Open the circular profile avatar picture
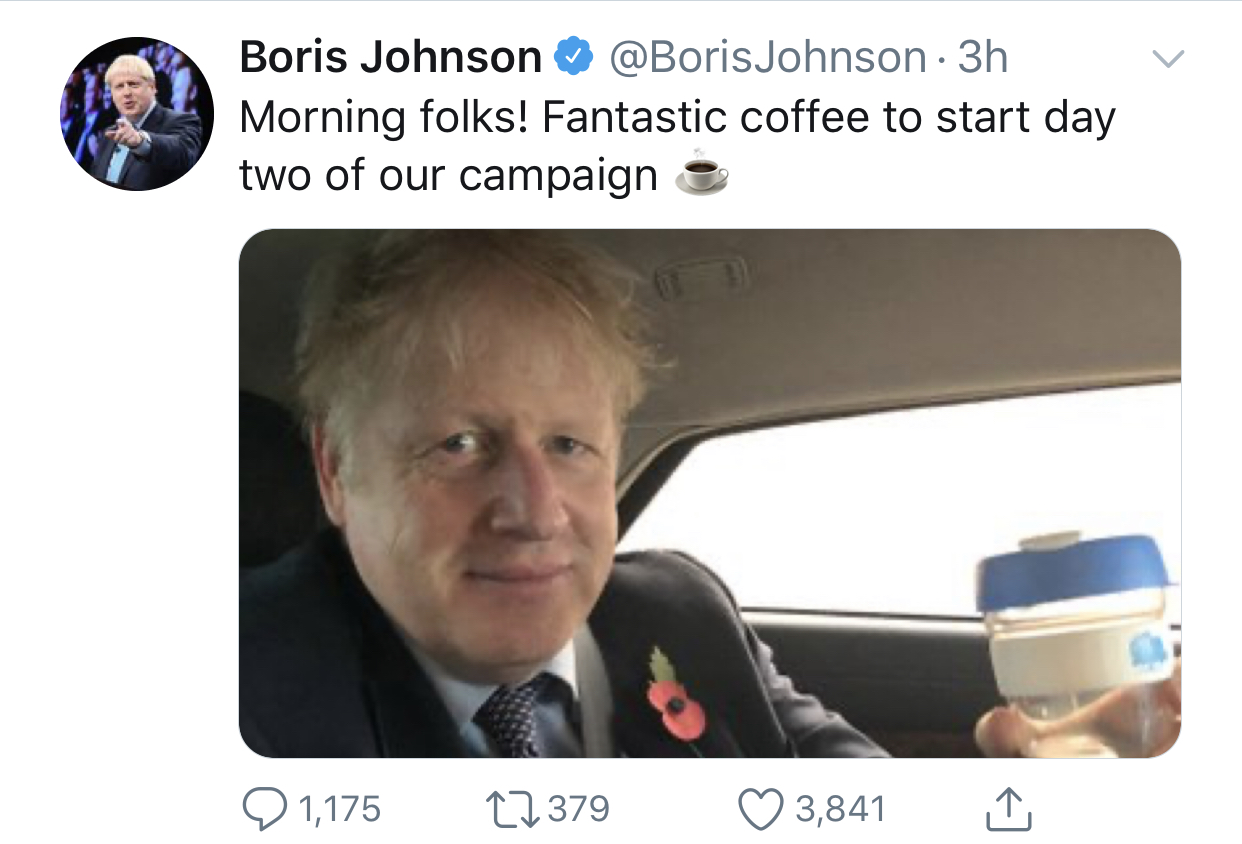Image resolution: width=1242 pixels, height=844 pixels. click(137, 114)
